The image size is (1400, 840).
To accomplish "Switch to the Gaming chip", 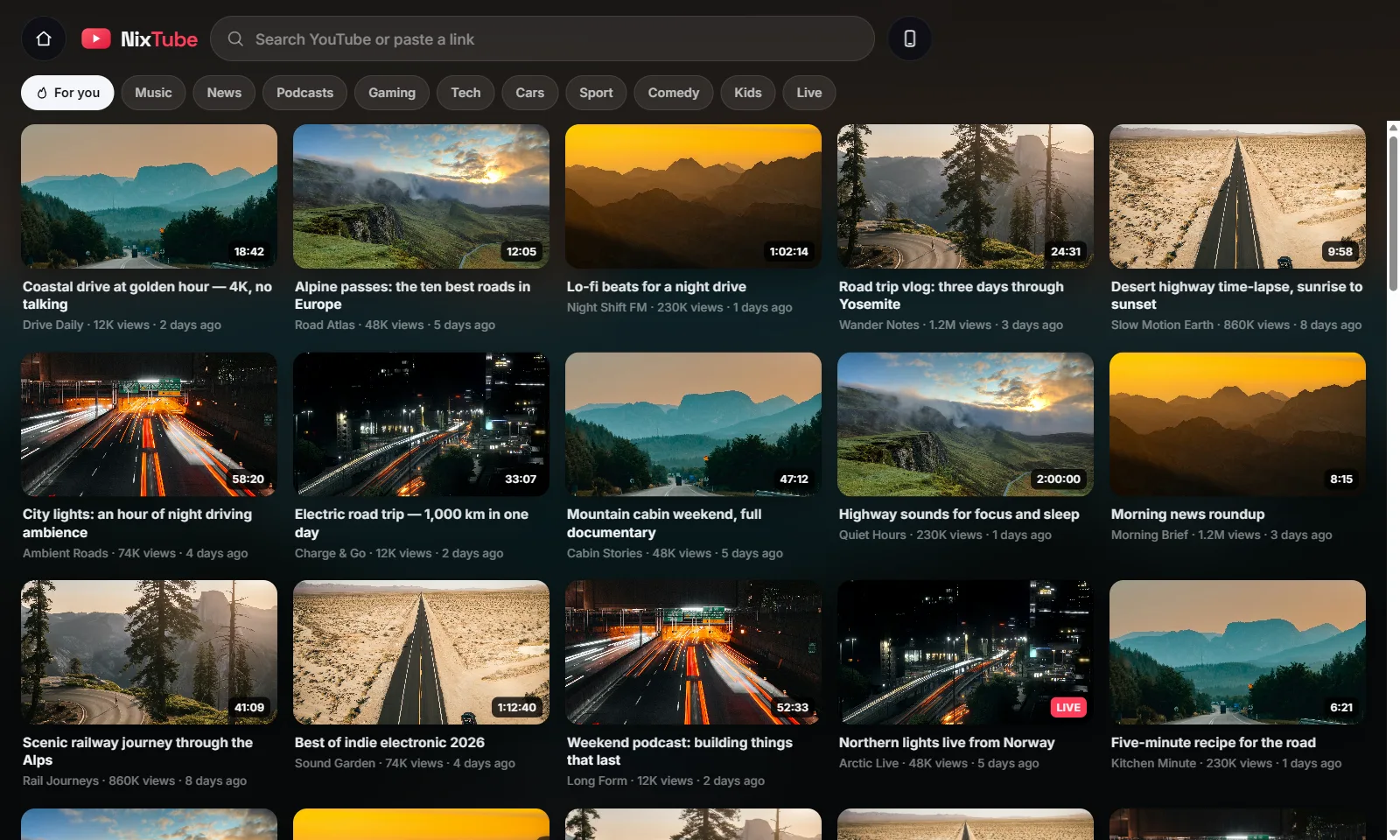I will (x=392, y=93).
